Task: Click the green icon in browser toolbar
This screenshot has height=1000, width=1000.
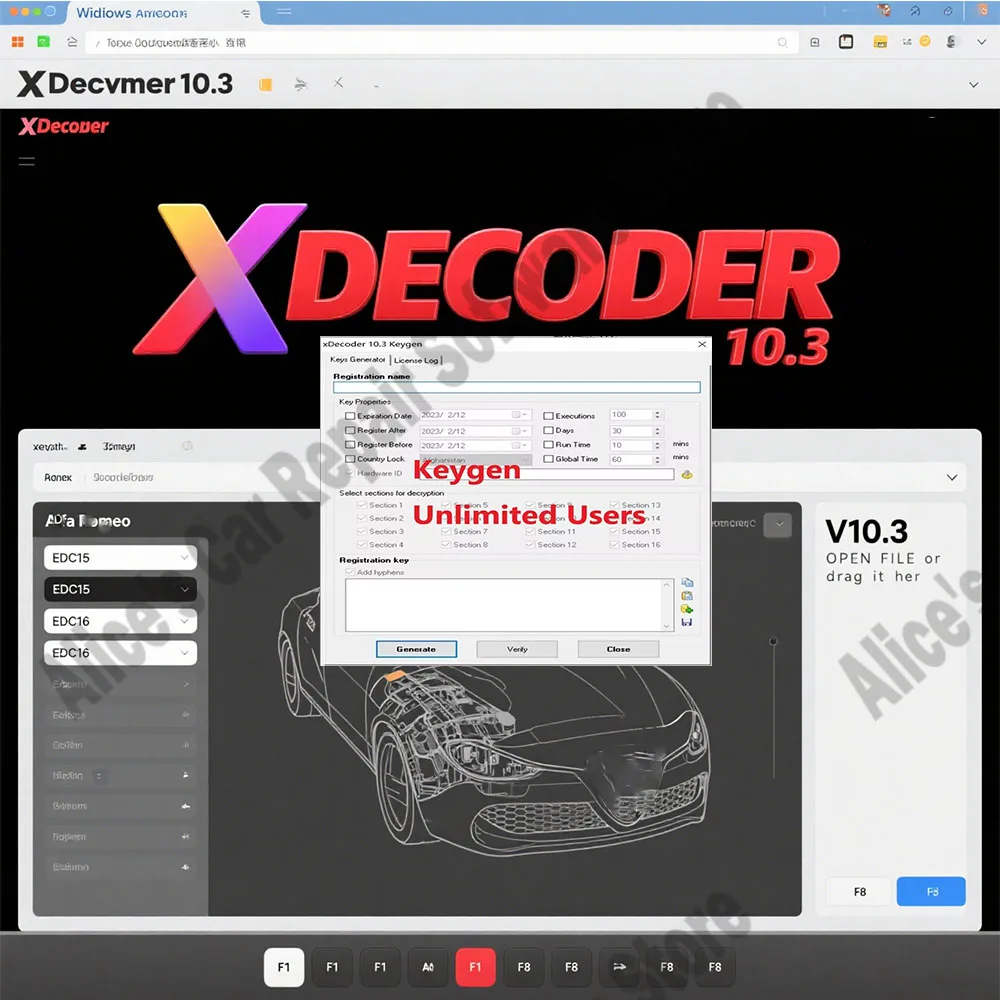Action: (43, 42)
